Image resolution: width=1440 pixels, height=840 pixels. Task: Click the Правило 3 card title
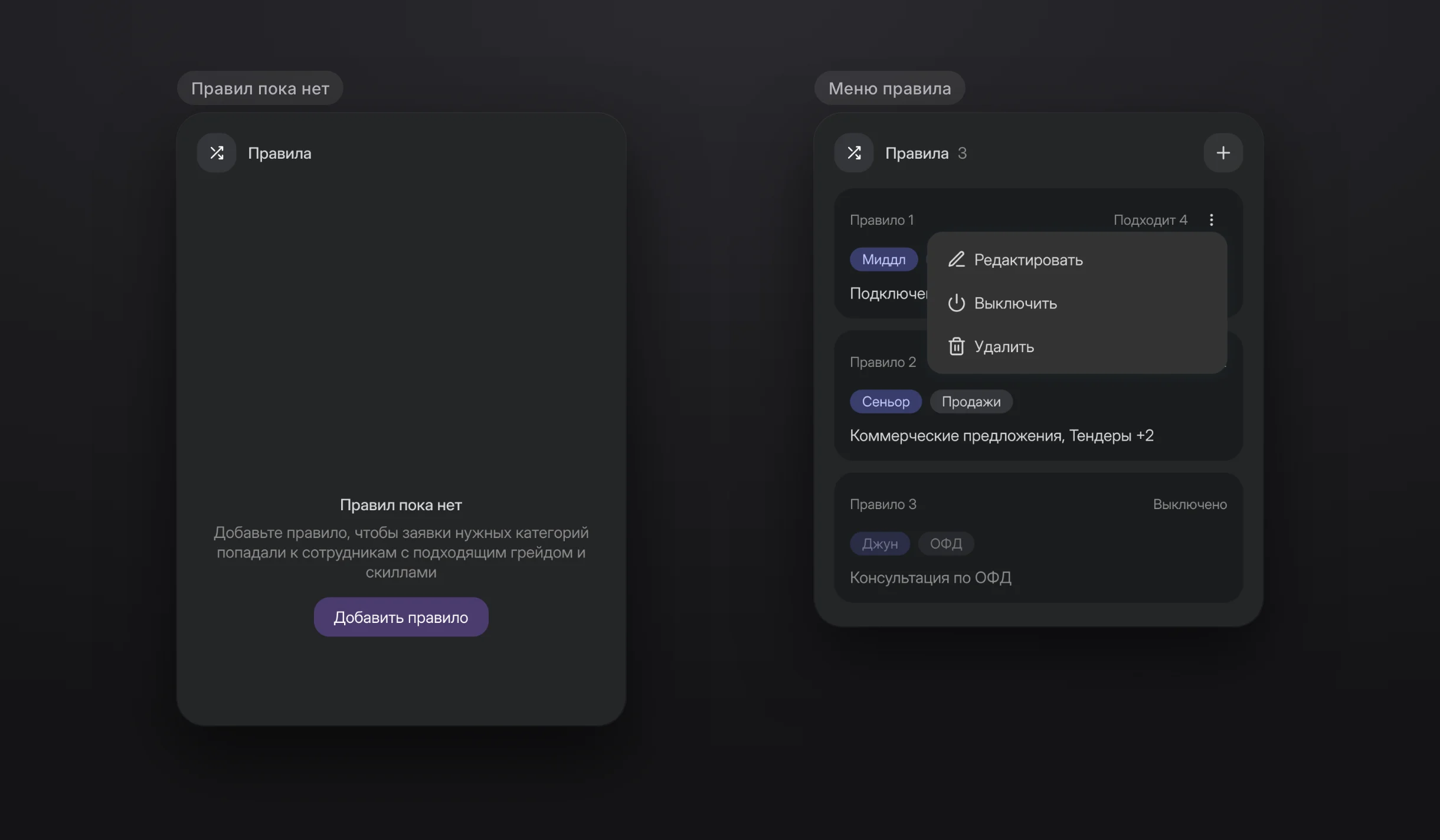pos(883,504)
